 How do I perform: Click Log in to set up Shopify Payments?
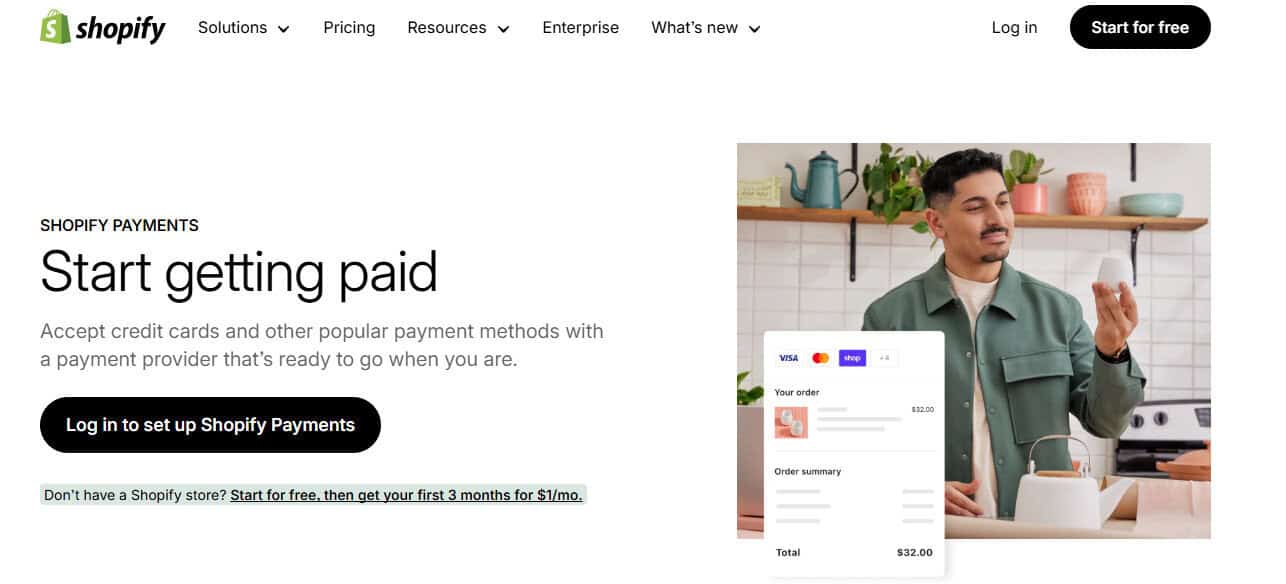coord(209,424)
